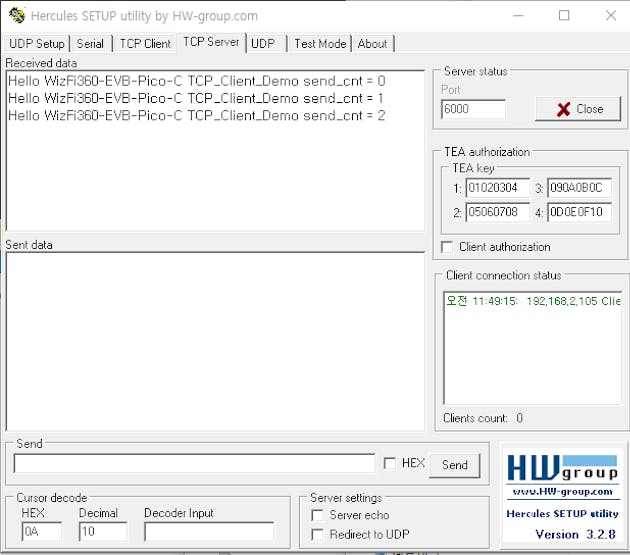Open the TCP Client tab

(145, 43)
